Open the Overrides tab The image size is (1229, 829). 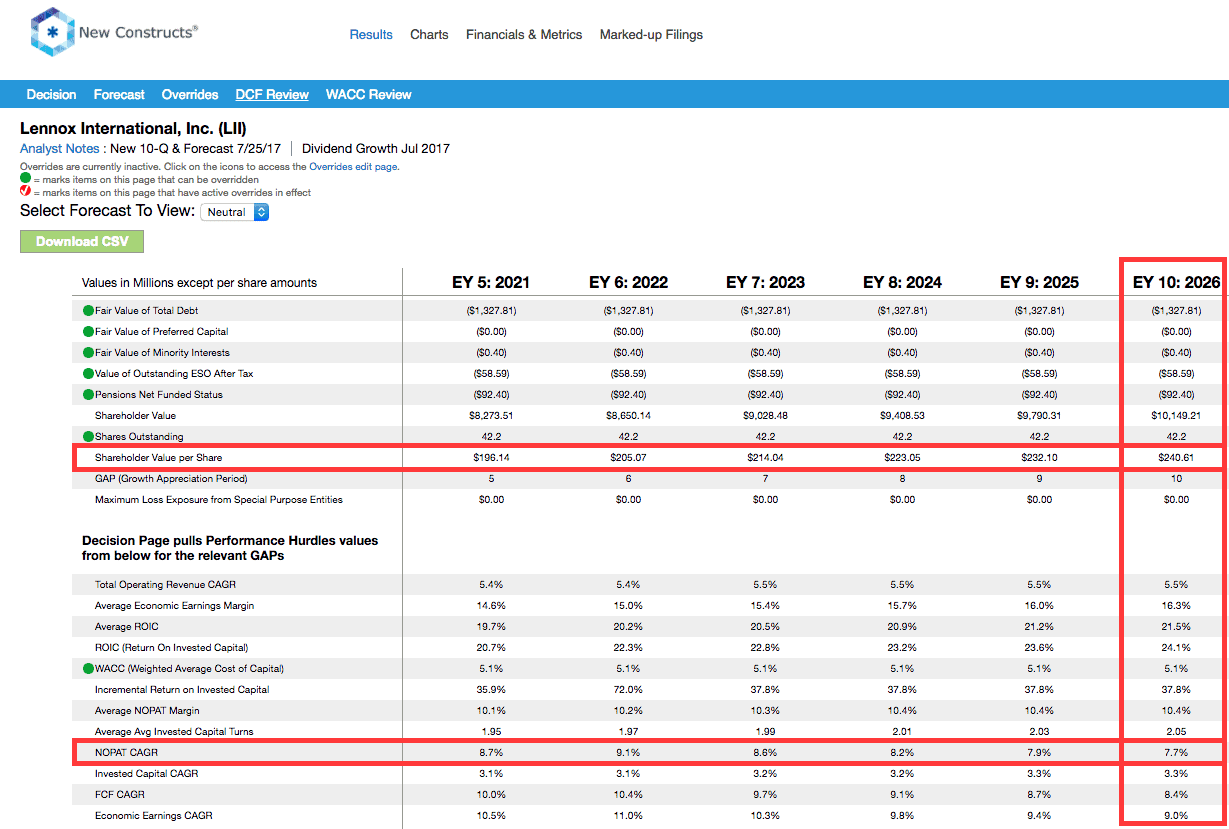[x=190, y=95]
